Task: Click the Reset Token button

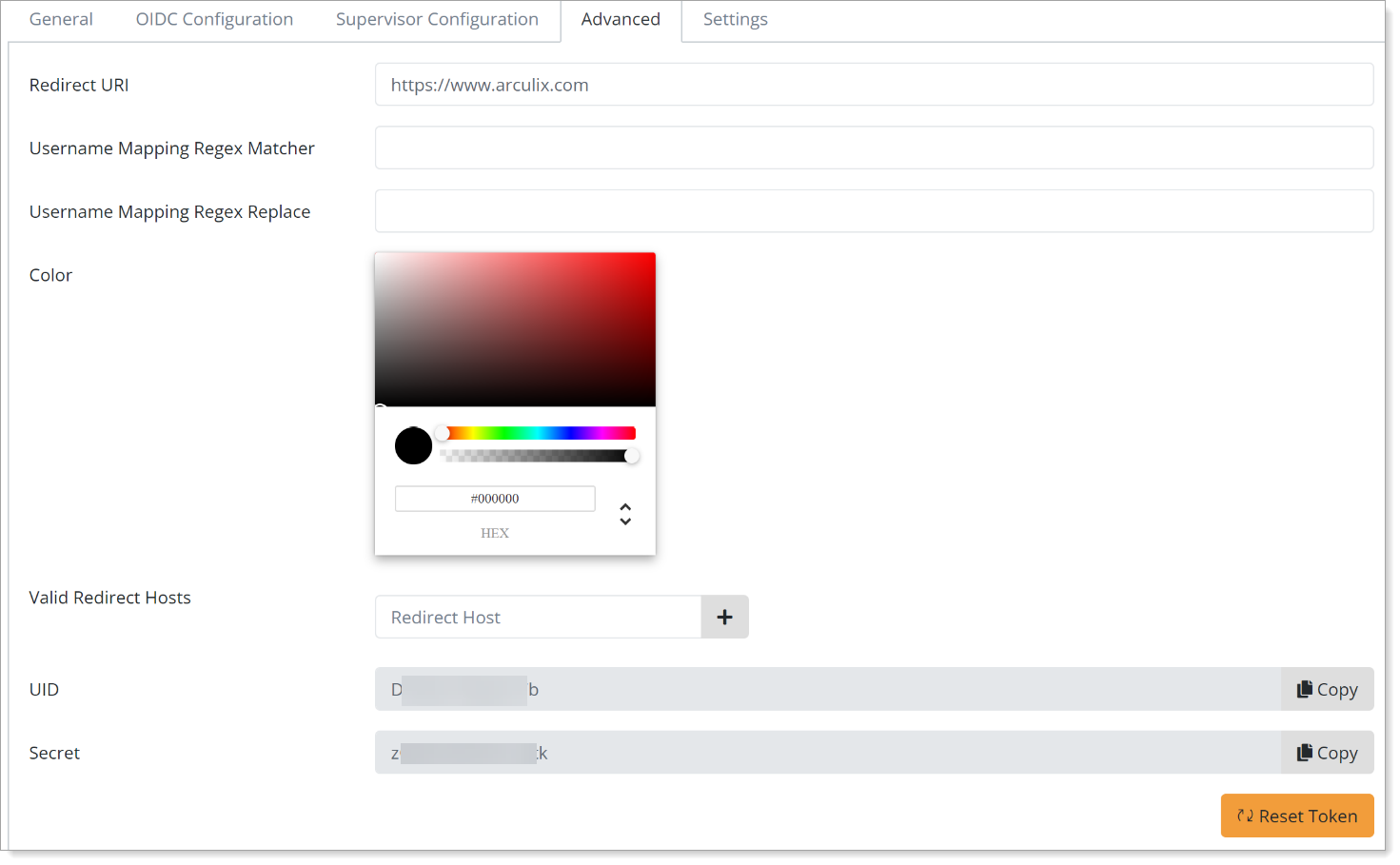Action: point(1297,816)
